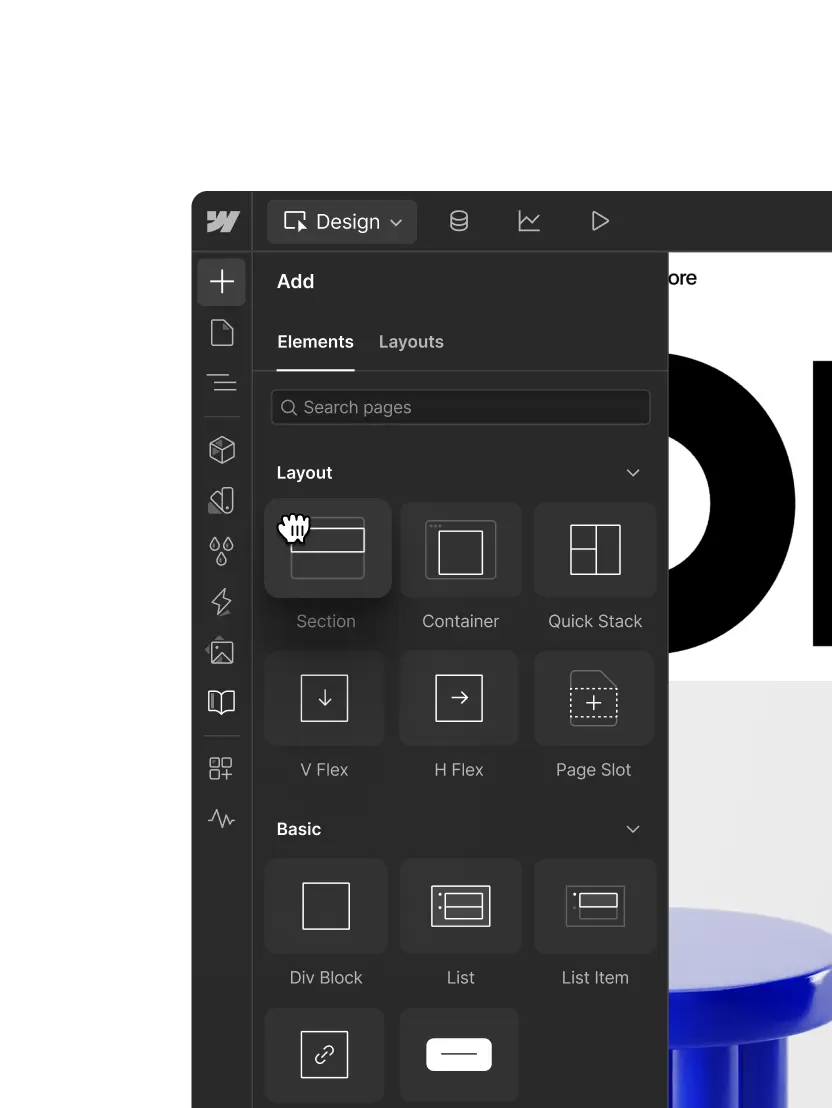Click the Search pages input field
Viewport: 832px width, 1108px height.
461,407
